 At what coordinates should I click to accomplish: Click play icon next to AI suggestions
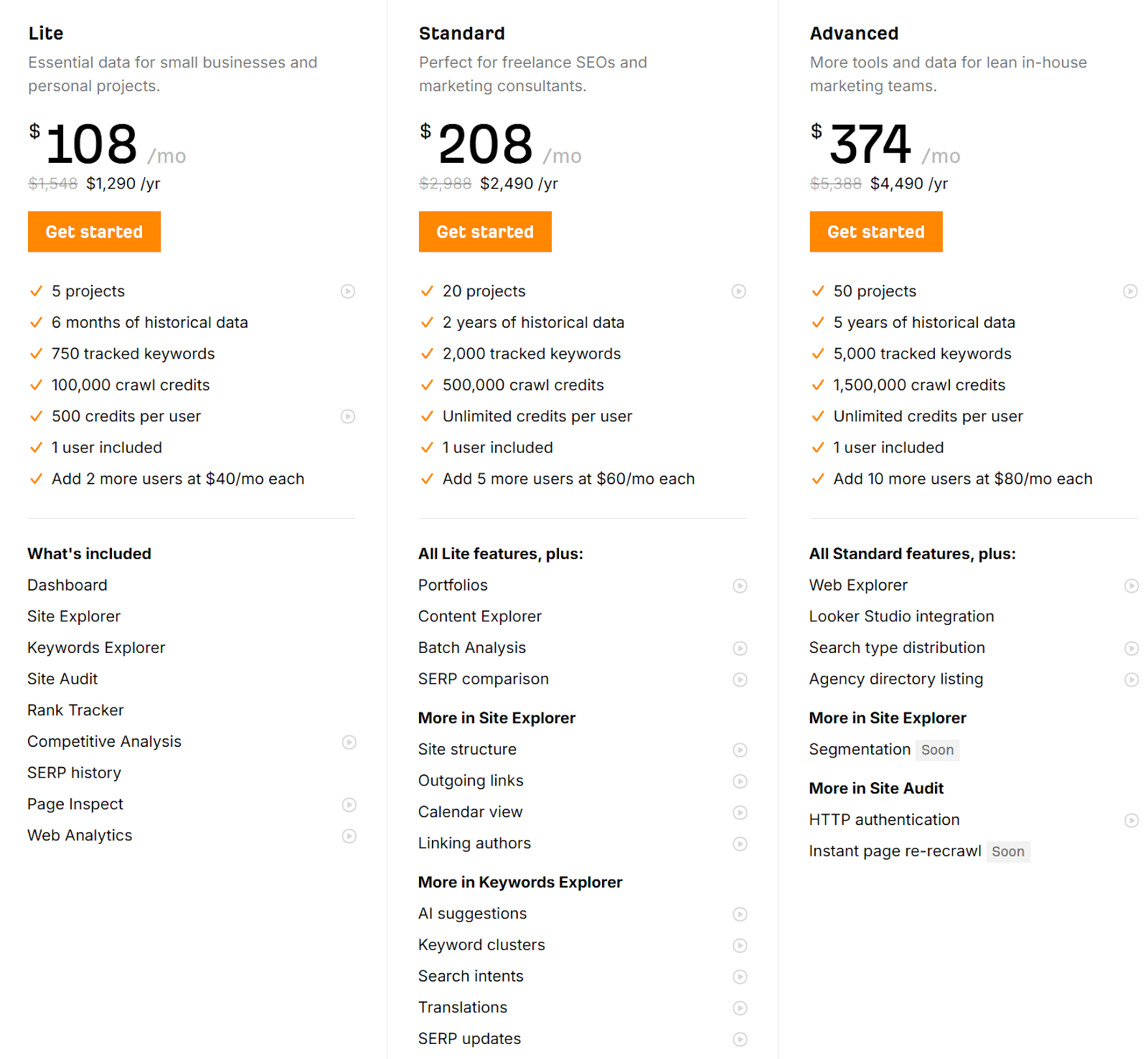pos(740,914)
